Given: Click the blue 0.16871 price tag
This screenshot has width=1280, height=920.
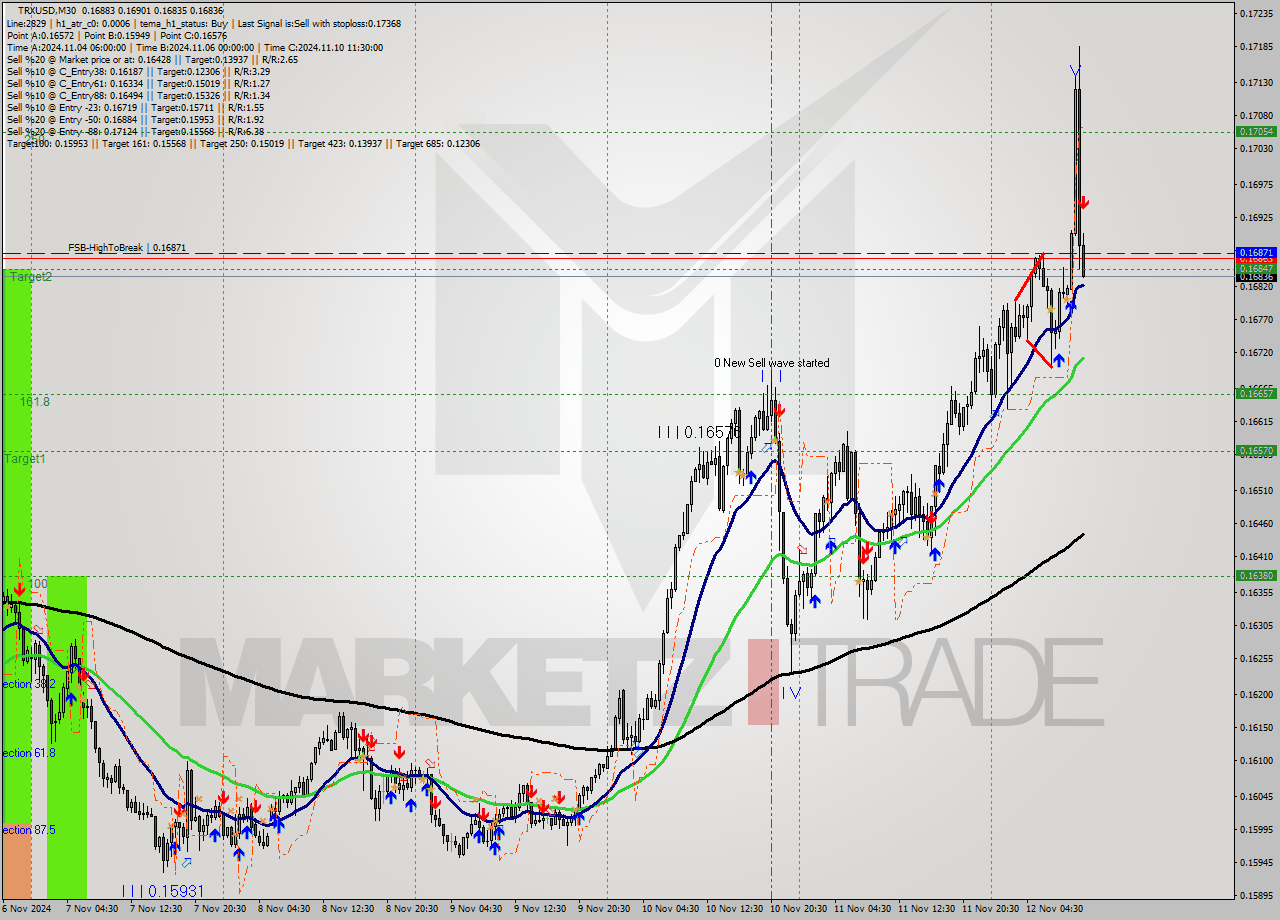Looking at the screenshot, I should pyautogui.click(x=1256, y=252).
